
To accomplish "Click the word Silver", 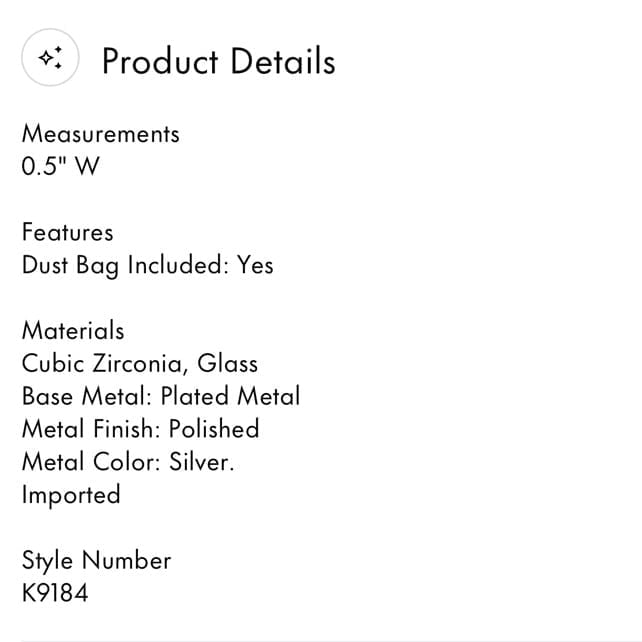I will (200, 462).
